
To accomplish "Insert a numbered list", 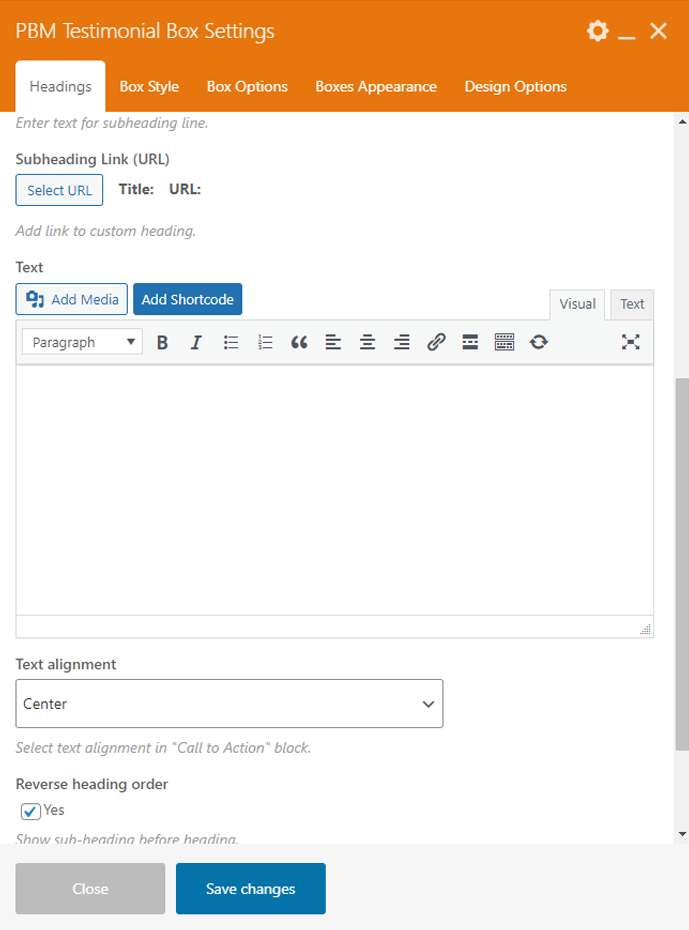I will [x=265, y=342].
